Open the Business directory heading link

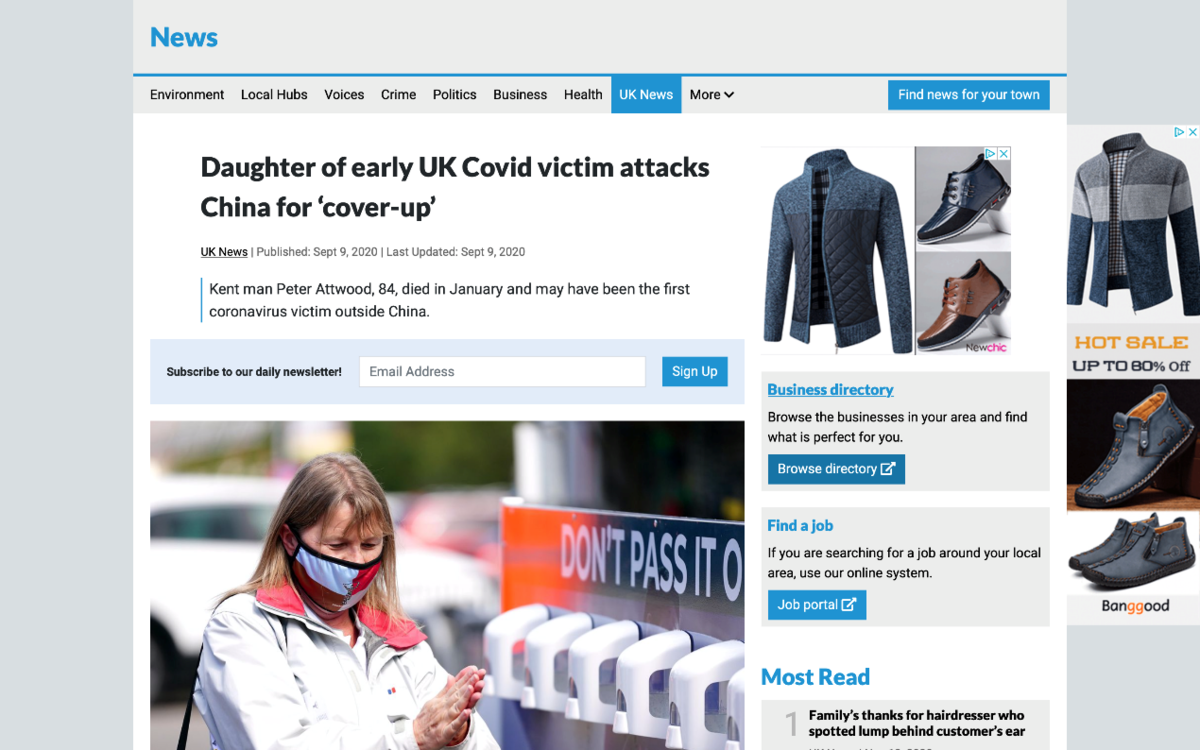tap(830, 390)
